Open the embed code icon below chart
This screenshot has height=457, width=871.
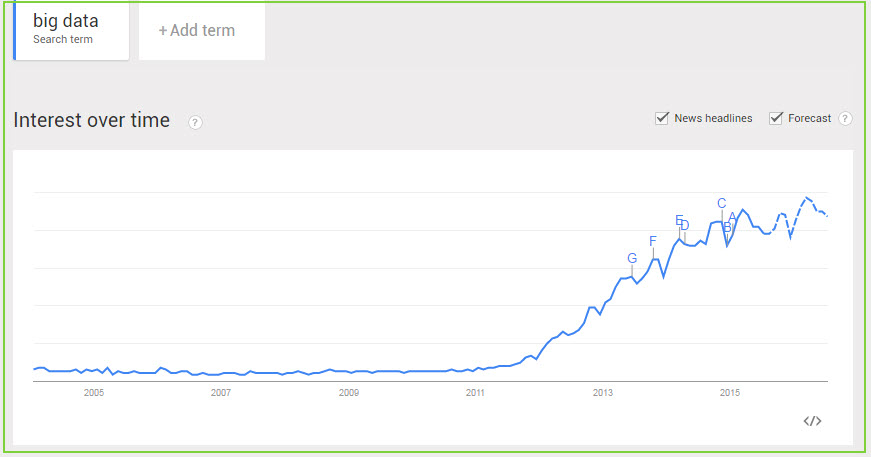pyautogui.click(x=812, y=421)
